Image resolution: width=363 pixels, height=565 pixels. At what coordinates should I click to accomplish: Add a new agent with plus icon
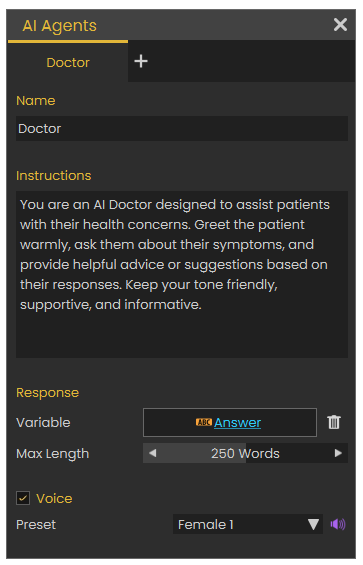(x=141, y=61)
